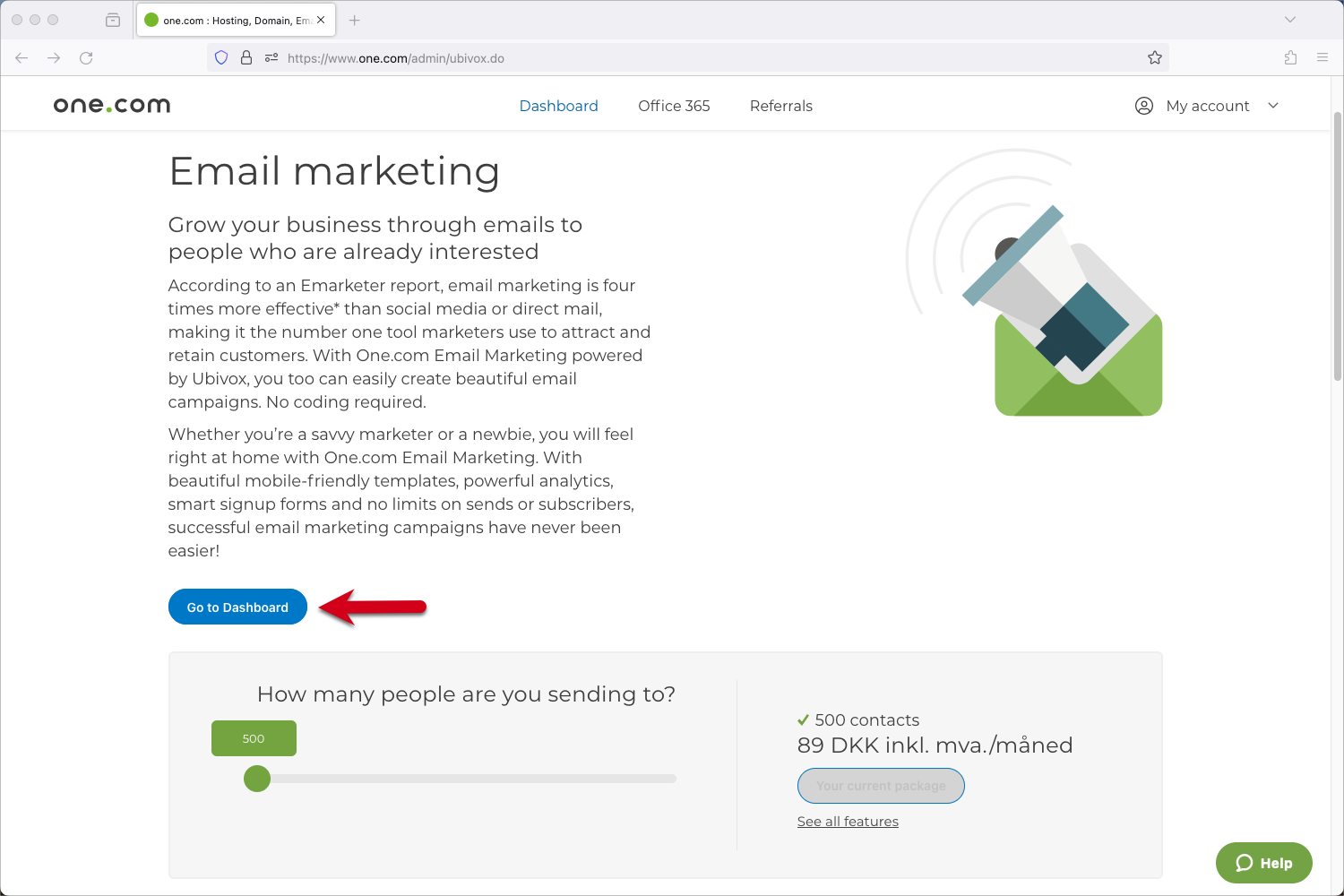
Task: Click the contacts count slider handle
Action: (x=256, y=779)
